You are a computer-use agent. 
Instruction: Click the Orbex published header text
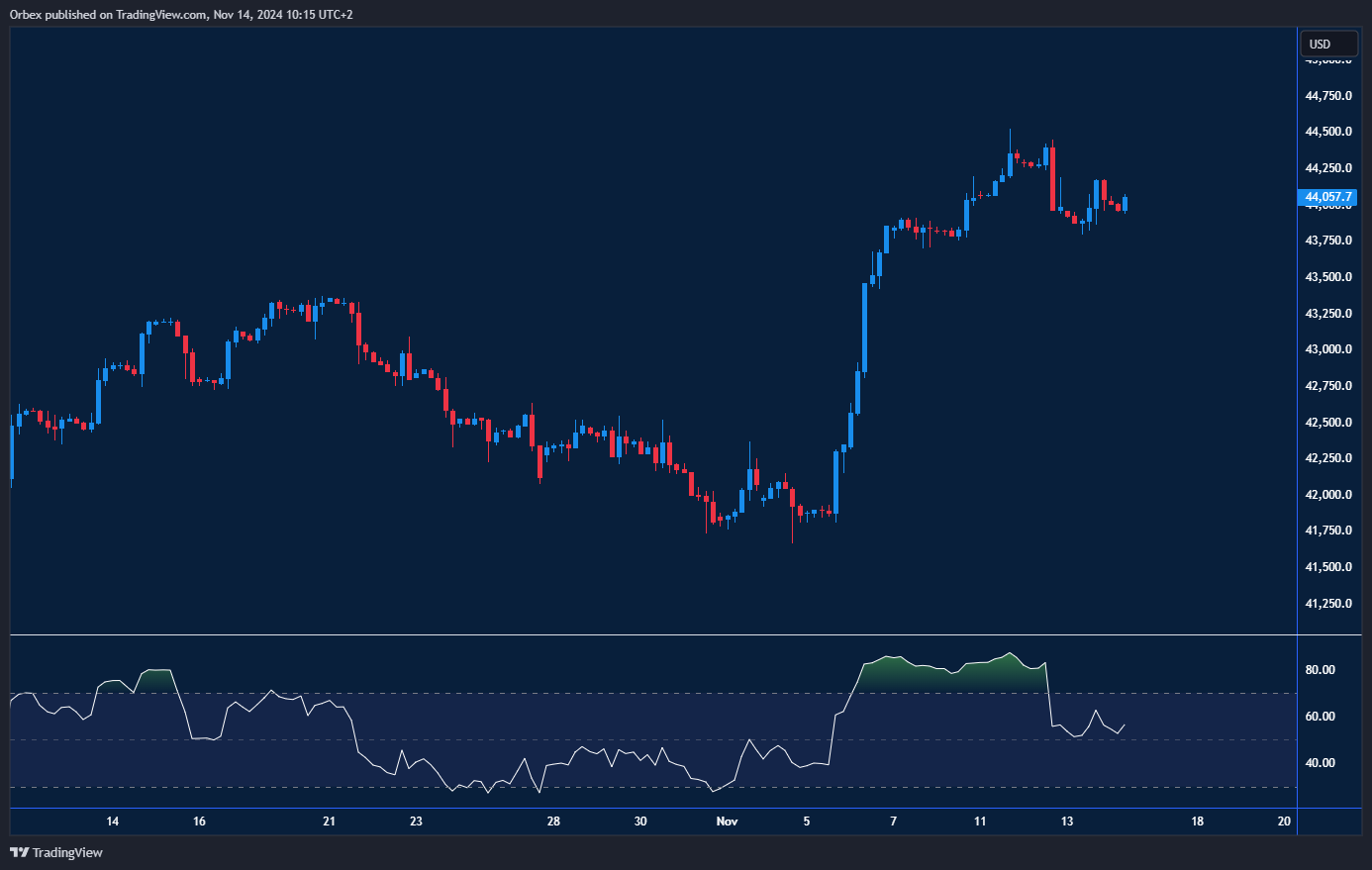tap(180, 15)
